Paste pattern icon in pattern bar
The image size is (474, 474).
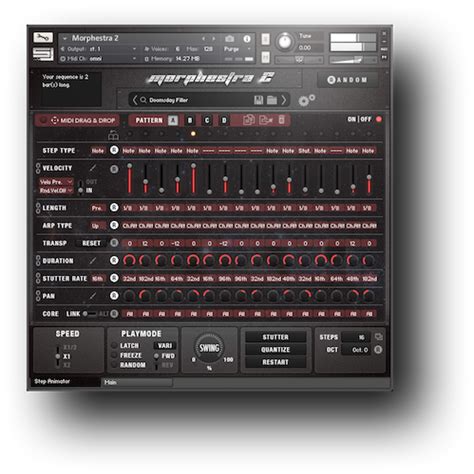coord(266,120)
